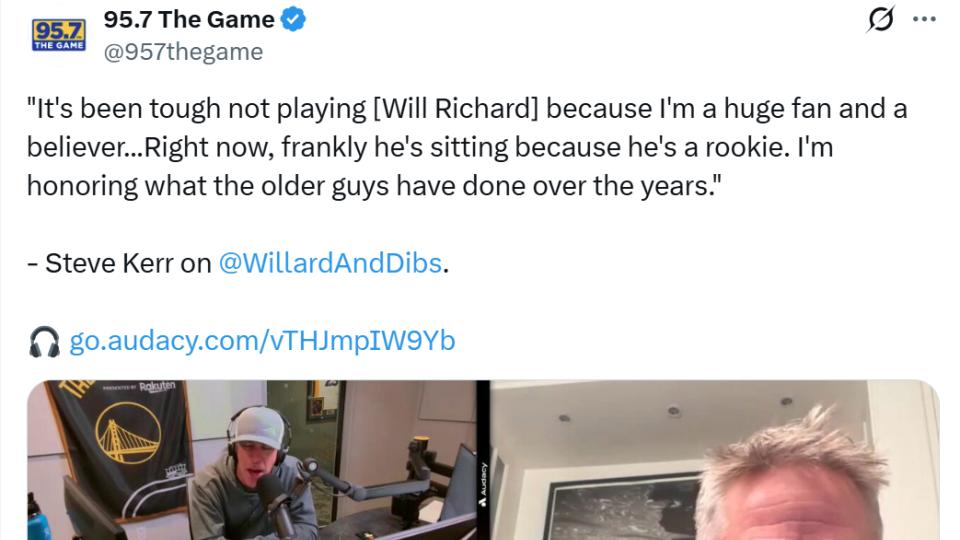Click the Rakuten logo on the banner

click(157, 387)
